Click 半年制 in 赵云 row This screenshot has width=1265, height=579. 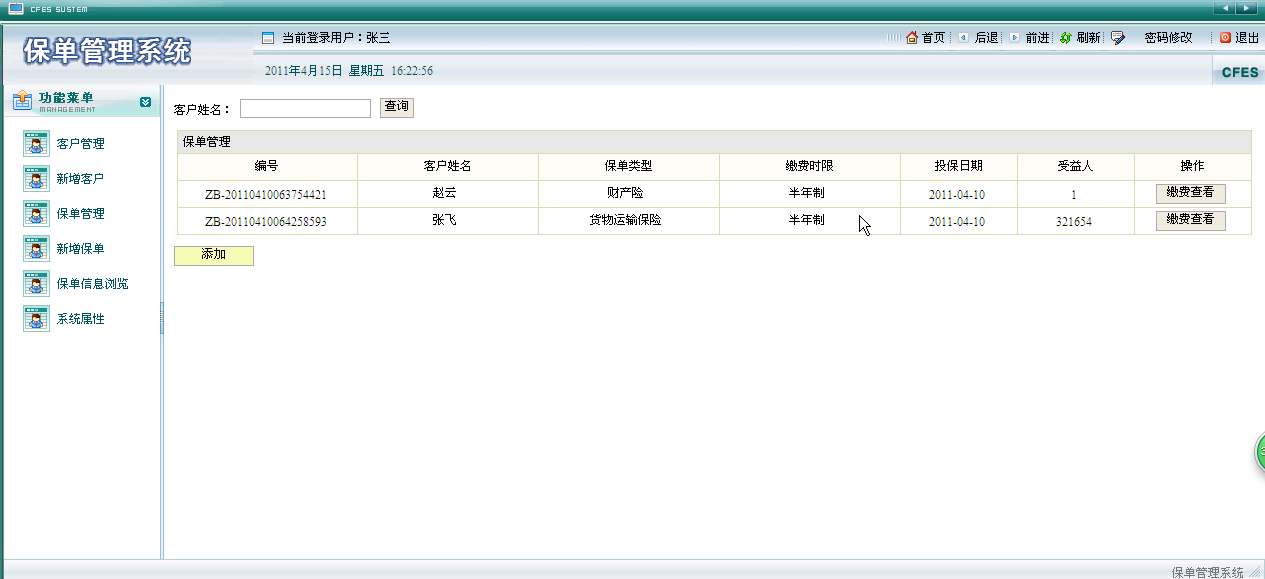coord(806,193)
